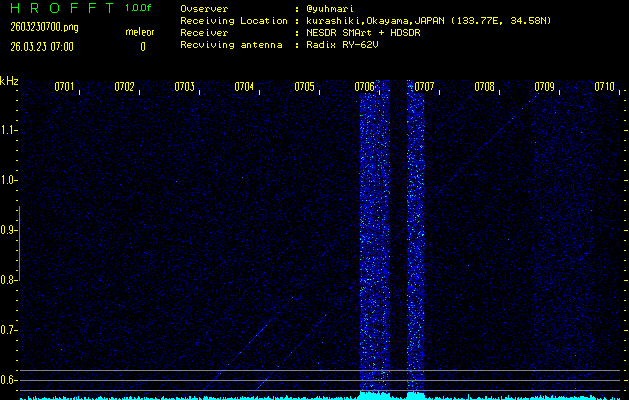Click the date stamp 26.03.23 07:00
Image resolution: width=629 pixels, height=400 pixels.
pyautogui.click(x=42, y=47)
